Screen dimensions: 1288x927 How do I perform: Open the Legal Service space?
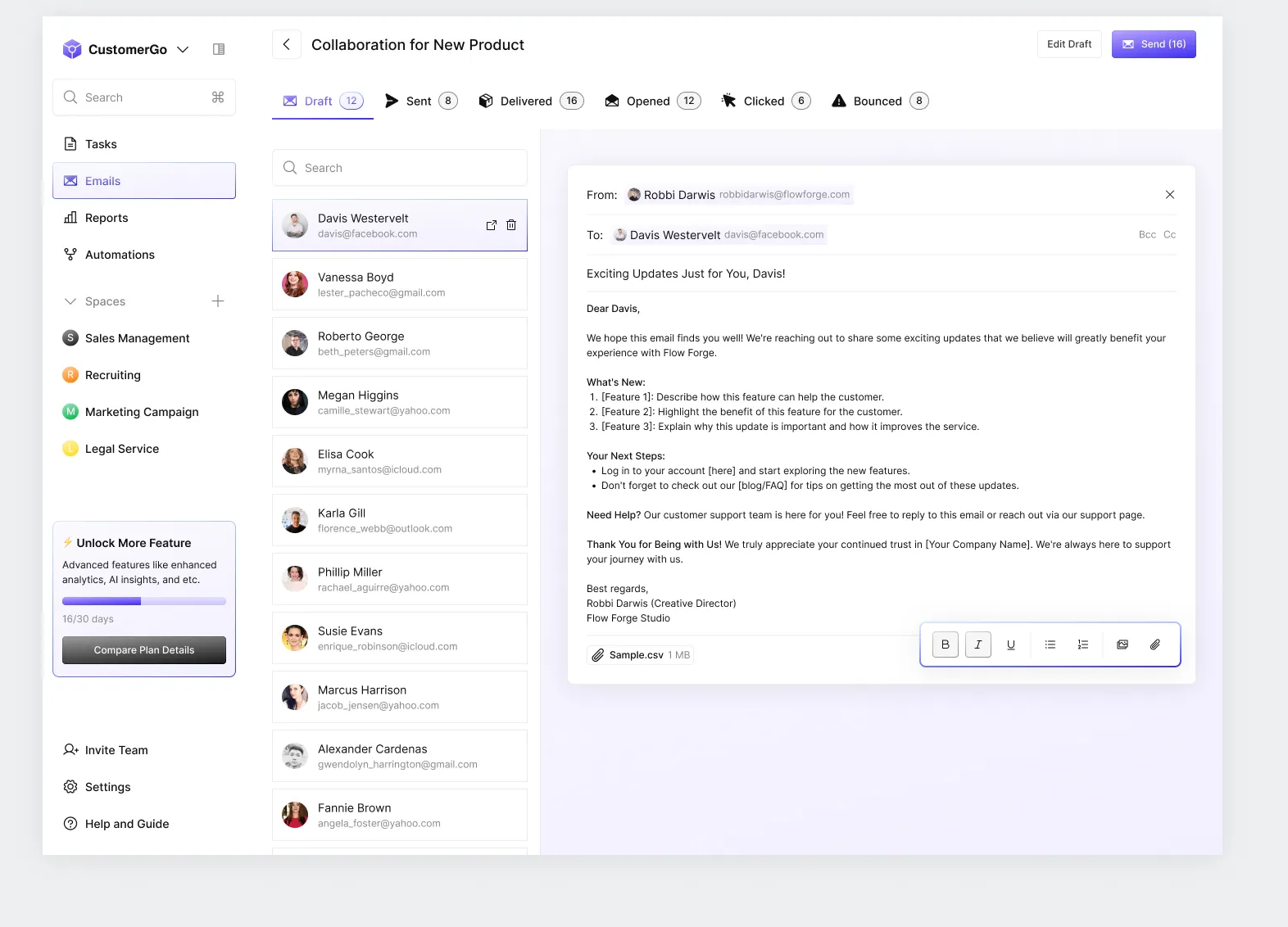(x=144, y=449)
